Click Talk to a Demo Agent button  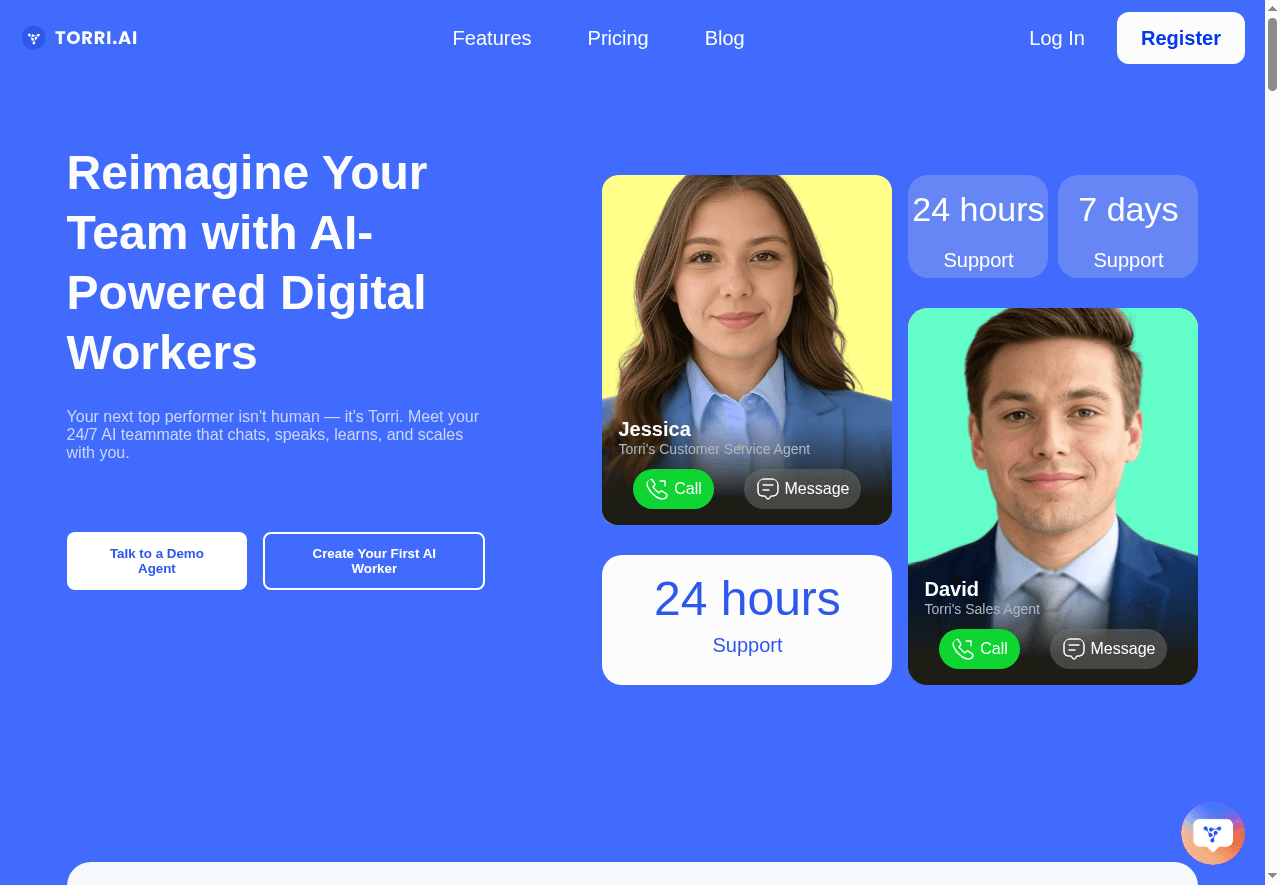pos(157,561)
